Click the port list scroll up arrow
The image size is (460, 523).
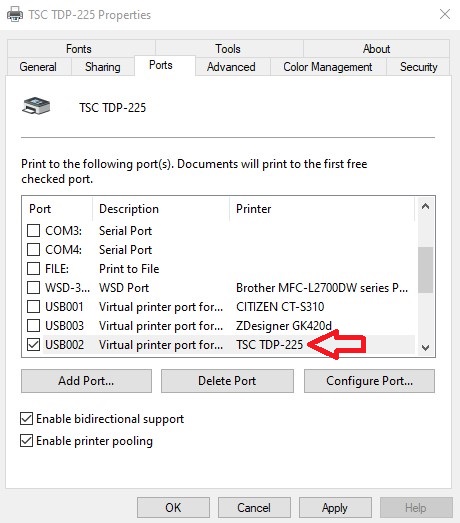(x=425, y=206)
